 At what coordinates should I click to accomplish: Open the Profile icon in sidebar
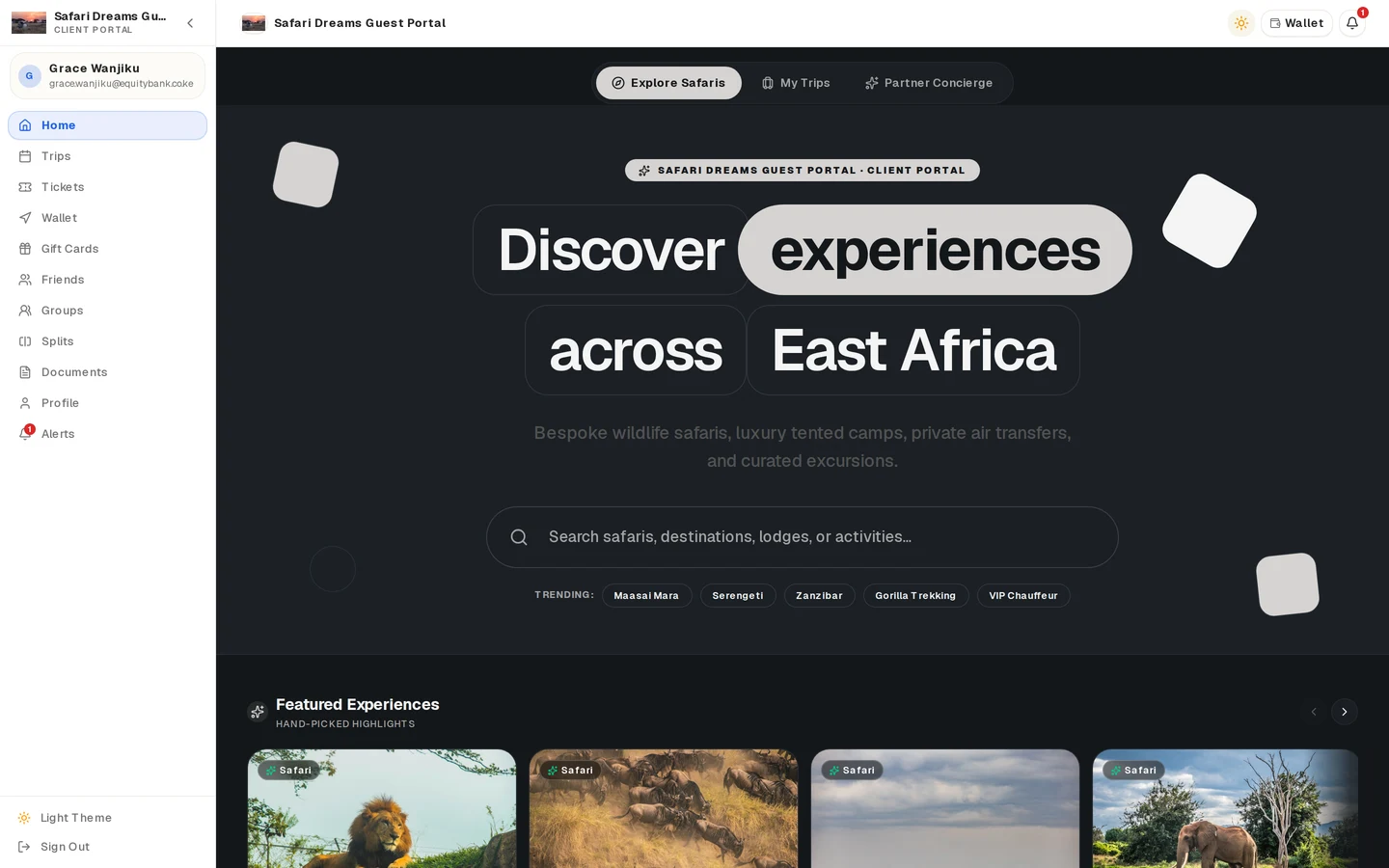25,403
